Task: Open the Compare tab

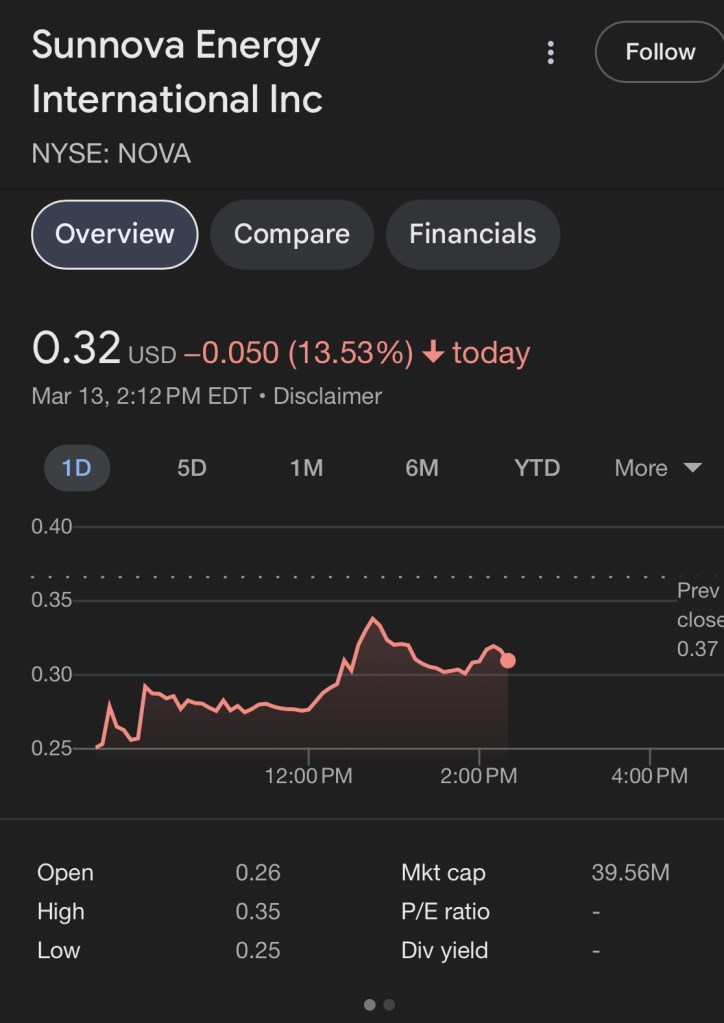Action: point(292,234)
